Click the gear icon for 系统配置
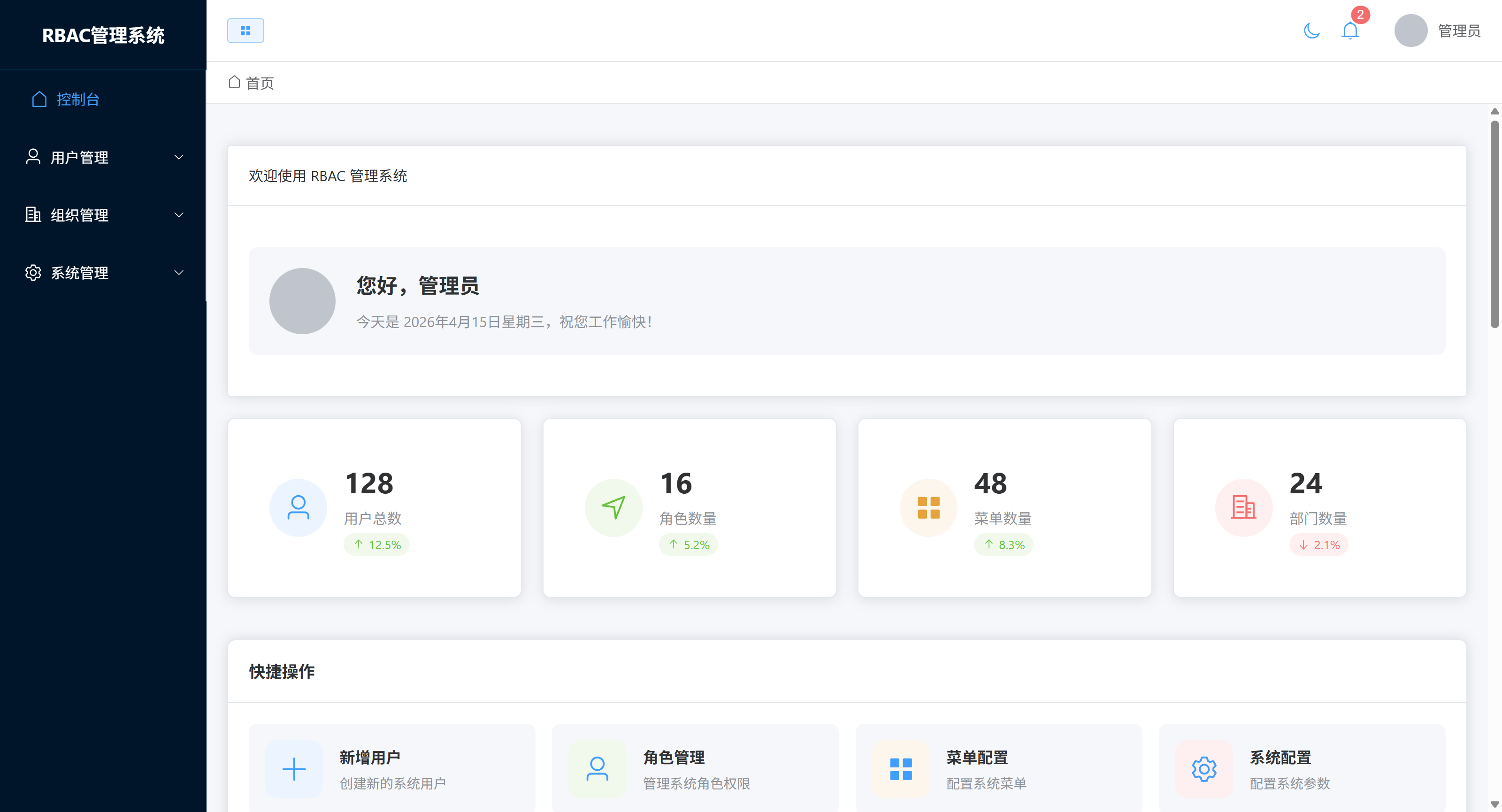Viewport: 1502px width, 812px height. (1204, 769)
